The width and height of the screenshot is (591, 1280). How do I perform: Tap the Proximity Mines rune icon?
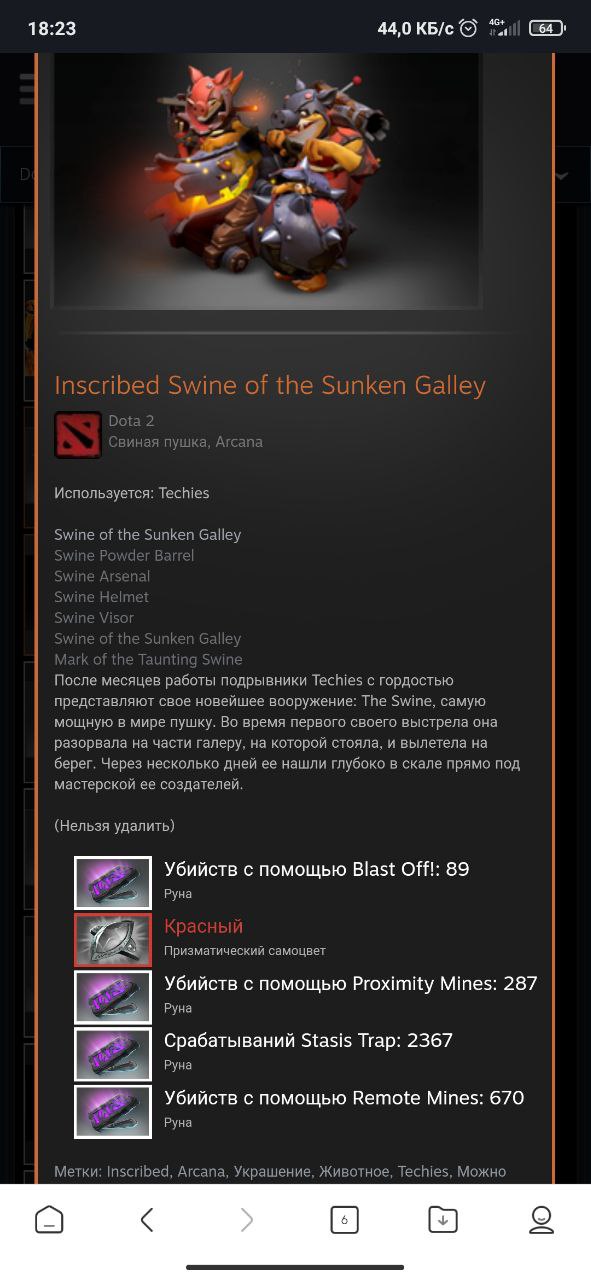pos(113,996)
